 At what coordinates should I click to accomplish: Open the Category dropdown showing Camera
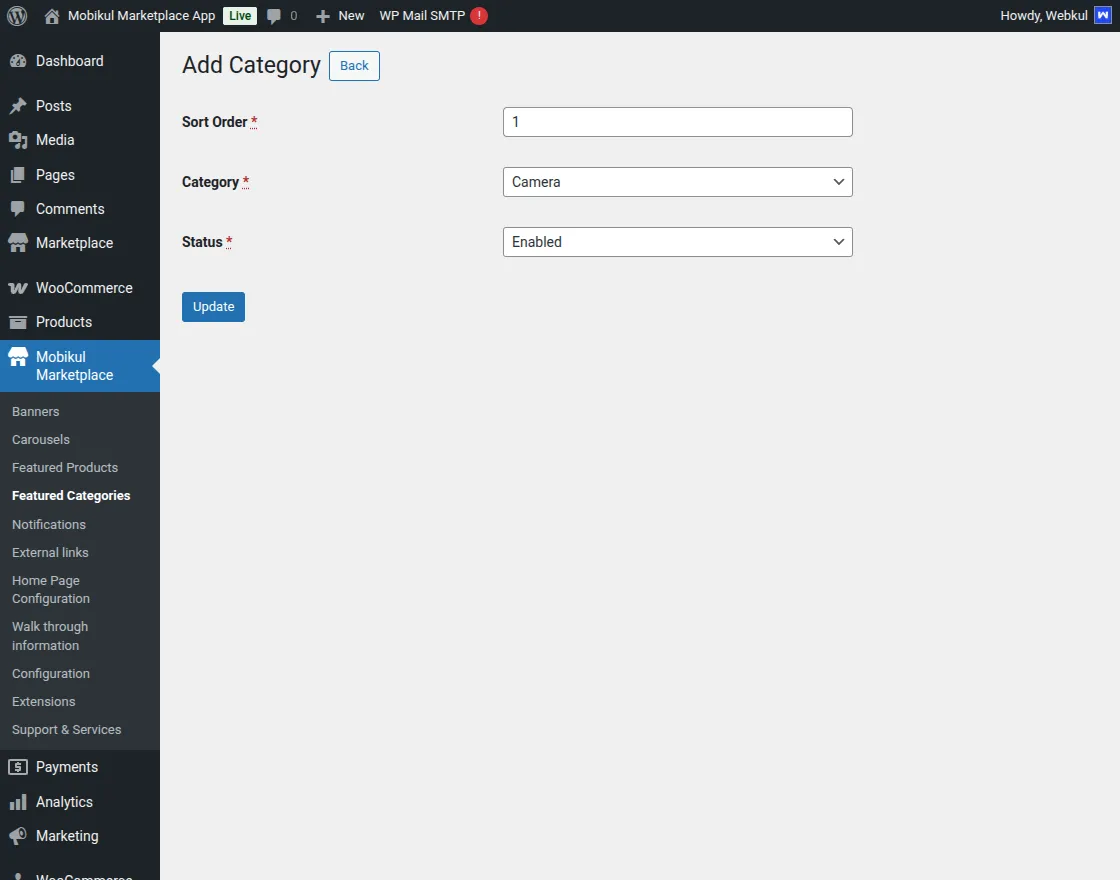coord(677,182)
